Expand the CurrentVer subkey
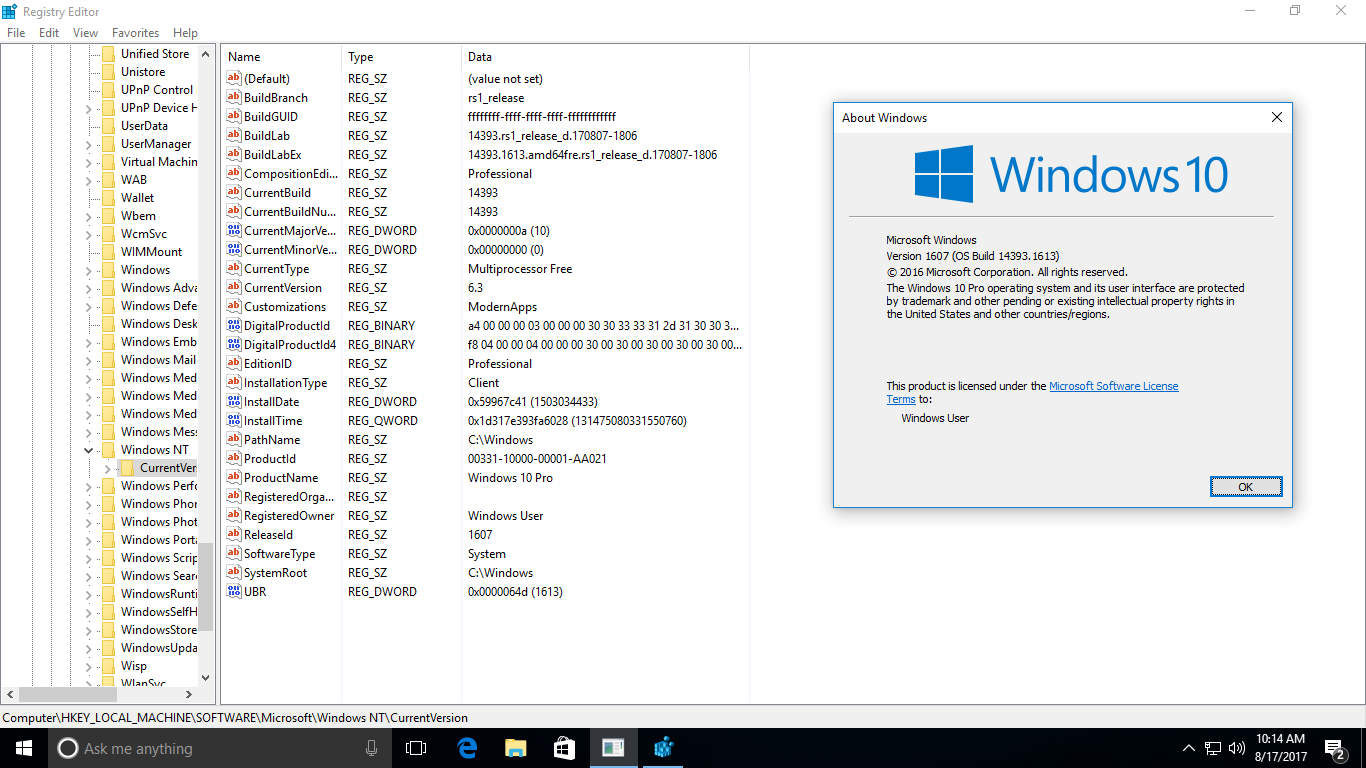This screenshot has width=1366, height=768. tap(107, 468)
